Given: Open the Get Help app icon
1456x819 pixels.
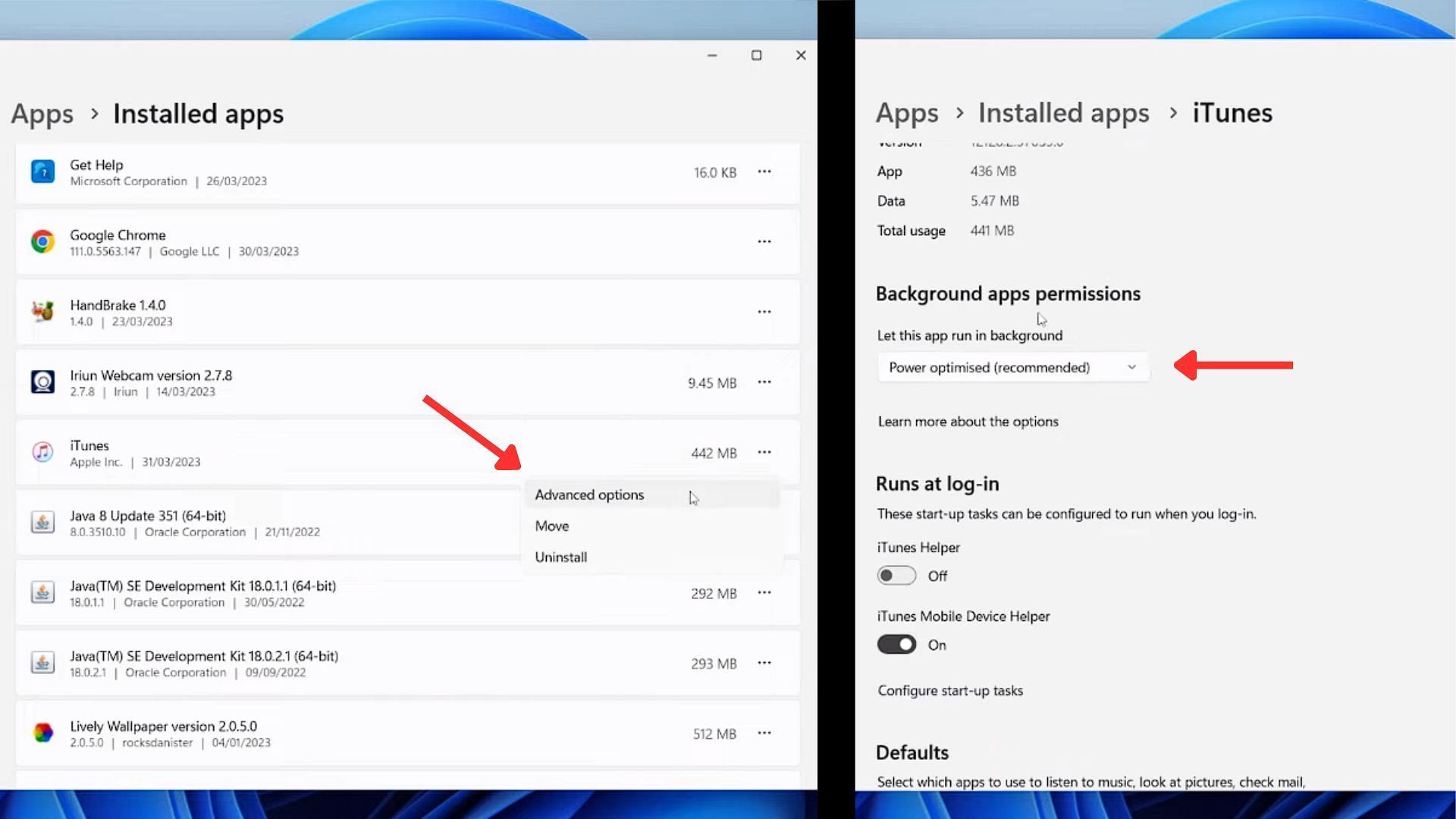Looking at the screenshot, I should pyautogui.click(x=42, y=171).
